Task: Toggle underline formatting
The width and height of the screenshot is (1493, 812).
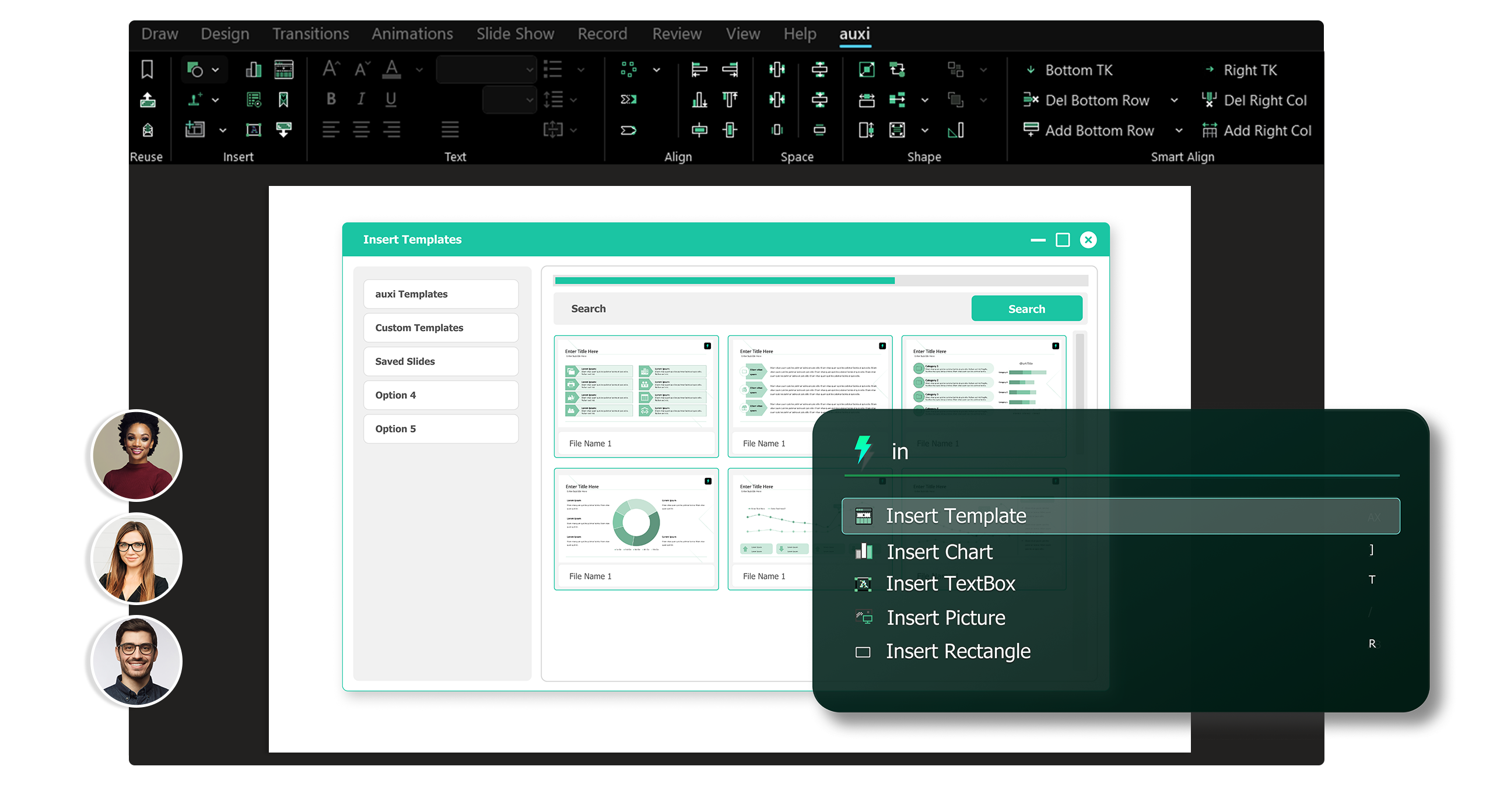Action: [391, 99]
